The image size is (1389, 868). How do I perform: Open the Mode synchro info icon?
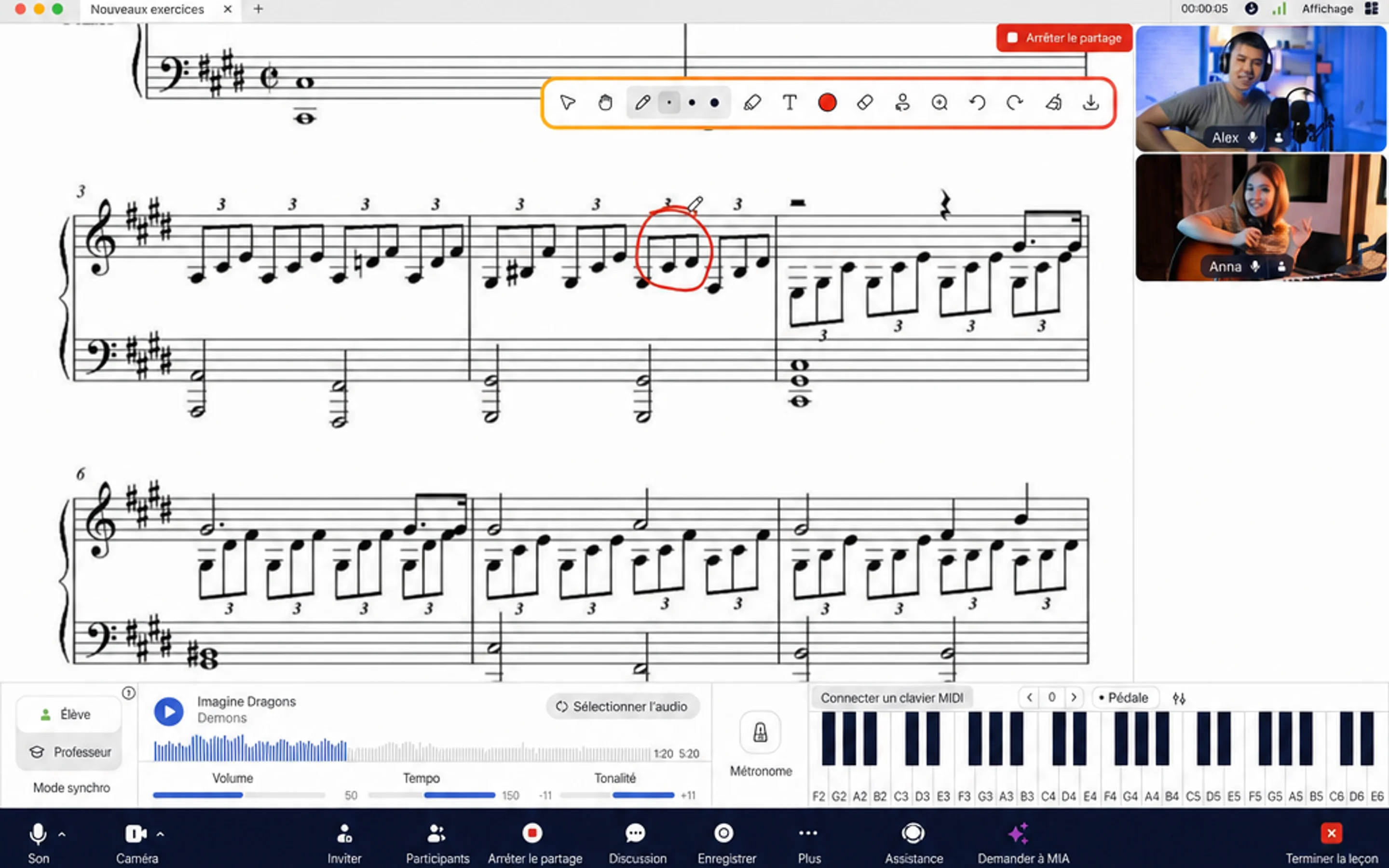[129, 693]
